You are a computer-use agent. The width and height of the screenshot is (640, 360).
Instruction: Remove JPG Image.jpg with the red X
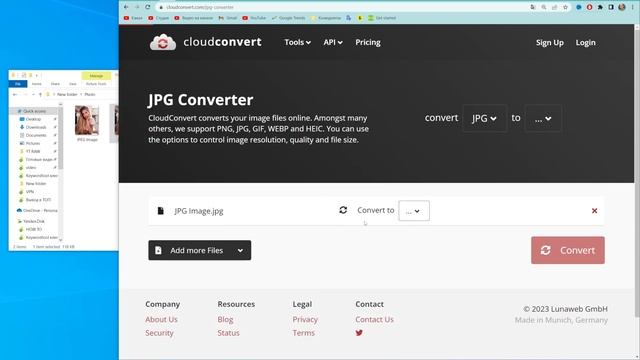point(594,211)
